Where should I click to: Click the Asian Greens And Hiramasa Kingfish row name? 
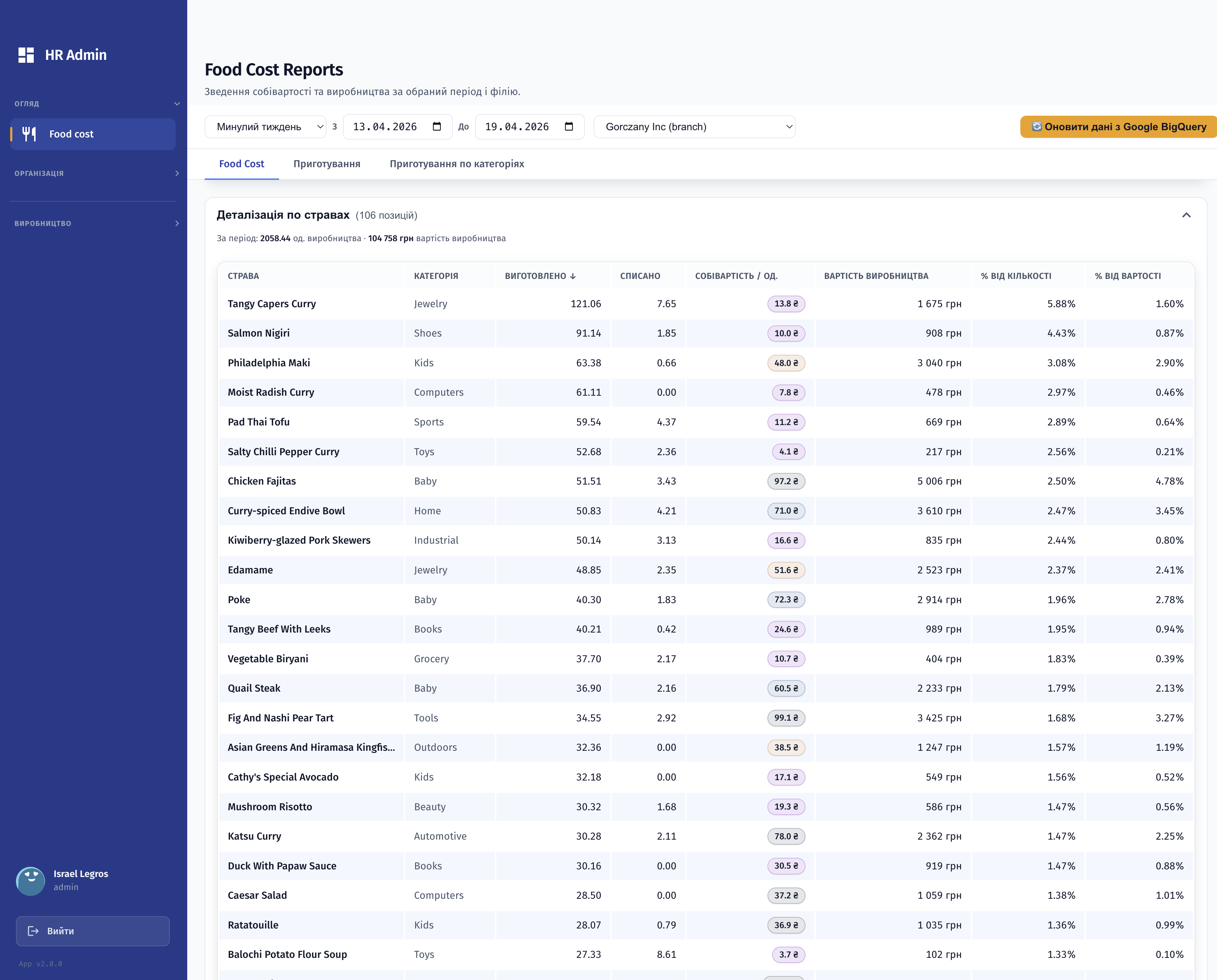(311, 748)
